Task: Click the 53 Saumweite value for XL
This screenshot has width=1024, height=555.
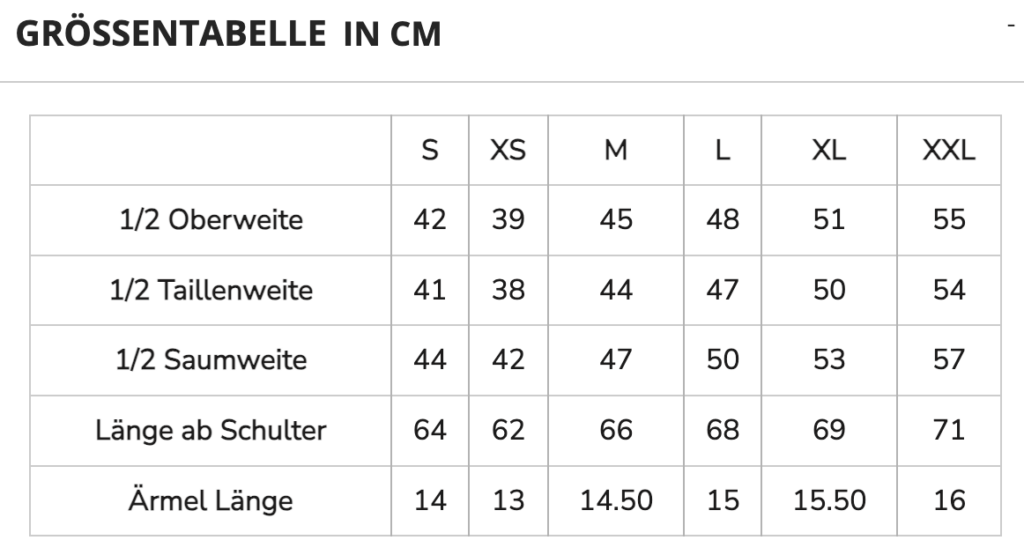Action: (x=829, y=360)
